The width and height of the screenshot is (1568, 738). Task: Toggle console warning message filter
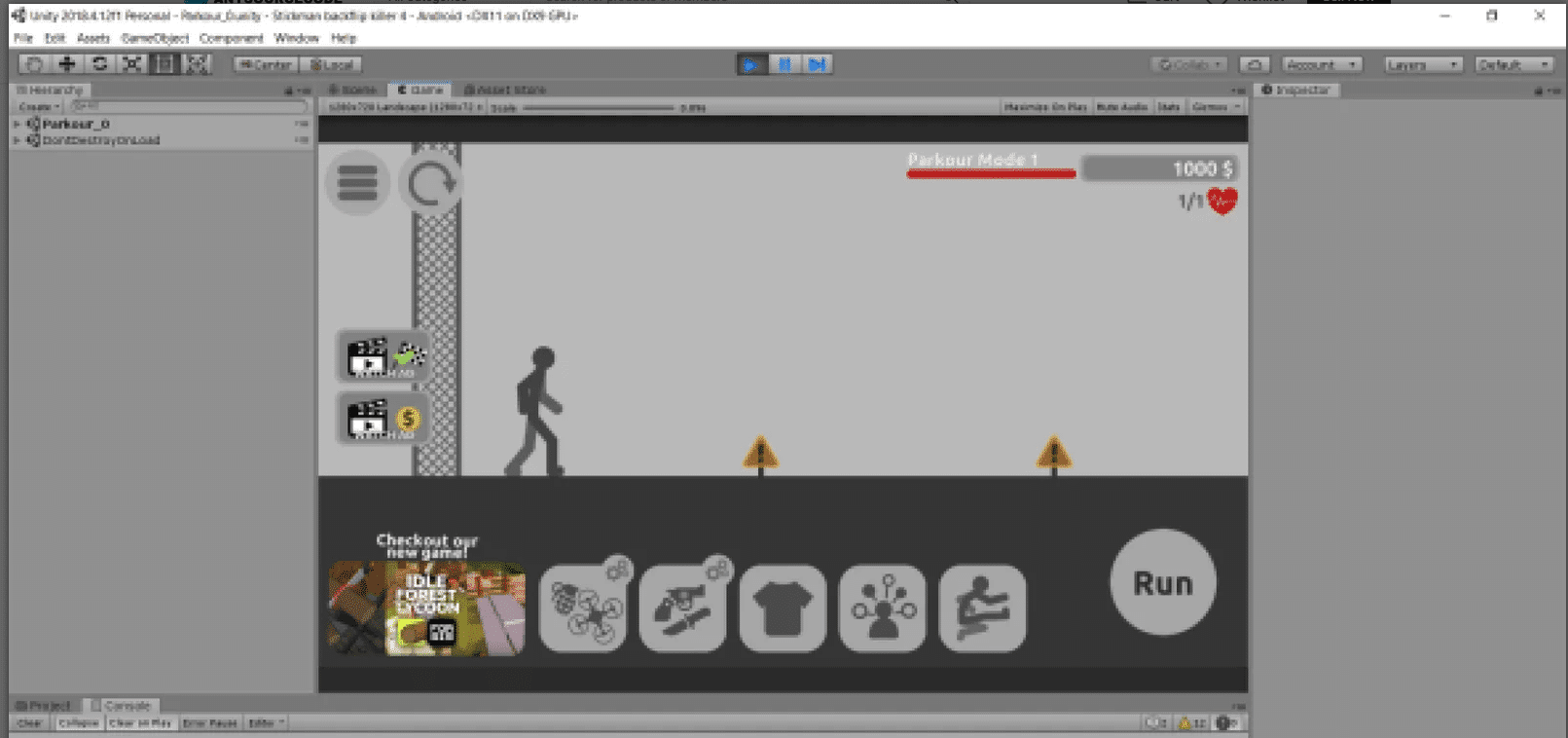point(1192,722)
